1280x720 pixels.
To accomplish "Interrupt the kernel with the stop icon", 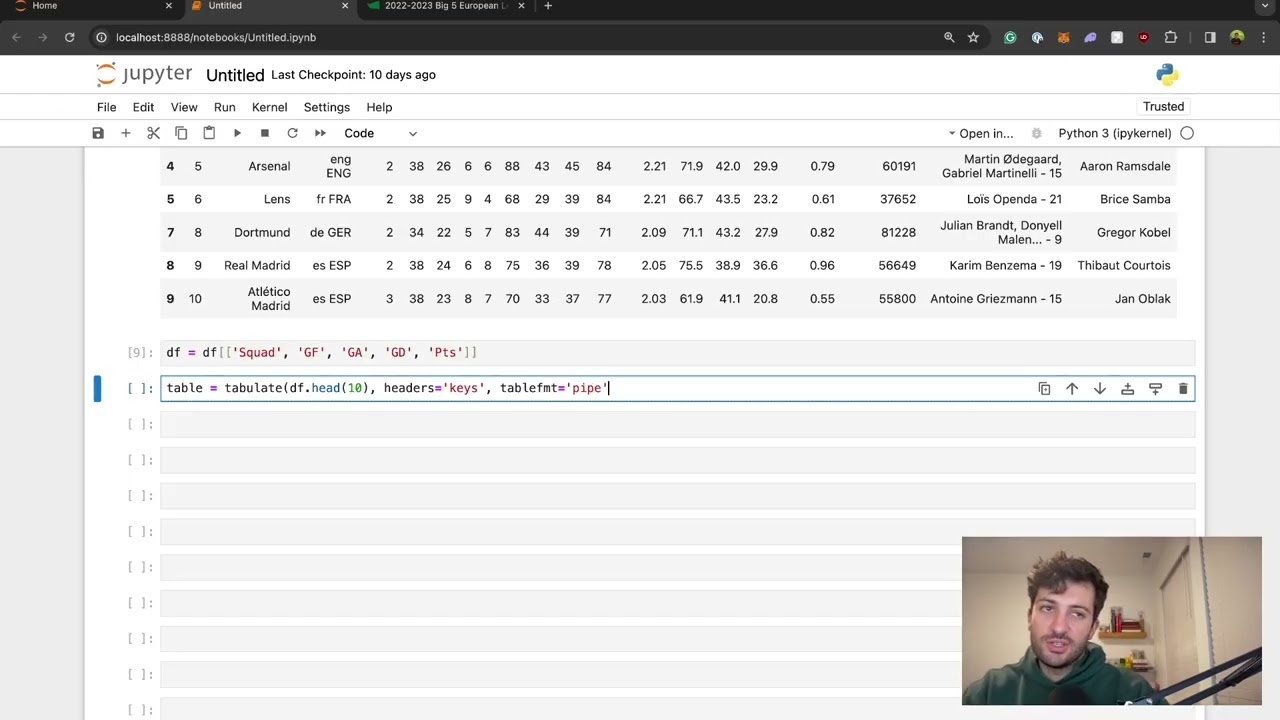I will coord(264,133).
